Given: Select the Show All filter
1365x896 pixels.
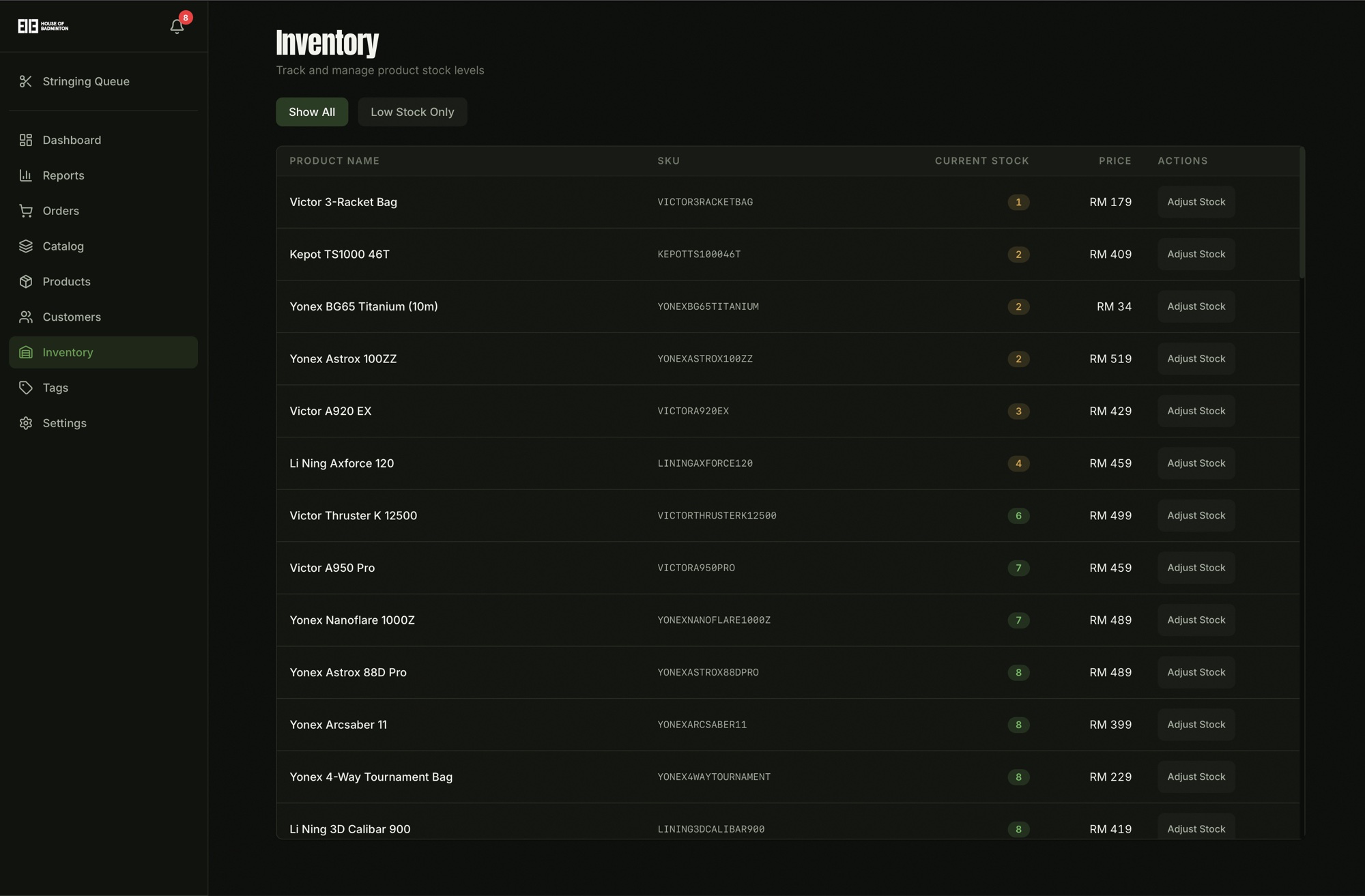Looking at the screenshot, I should (312, 112).
